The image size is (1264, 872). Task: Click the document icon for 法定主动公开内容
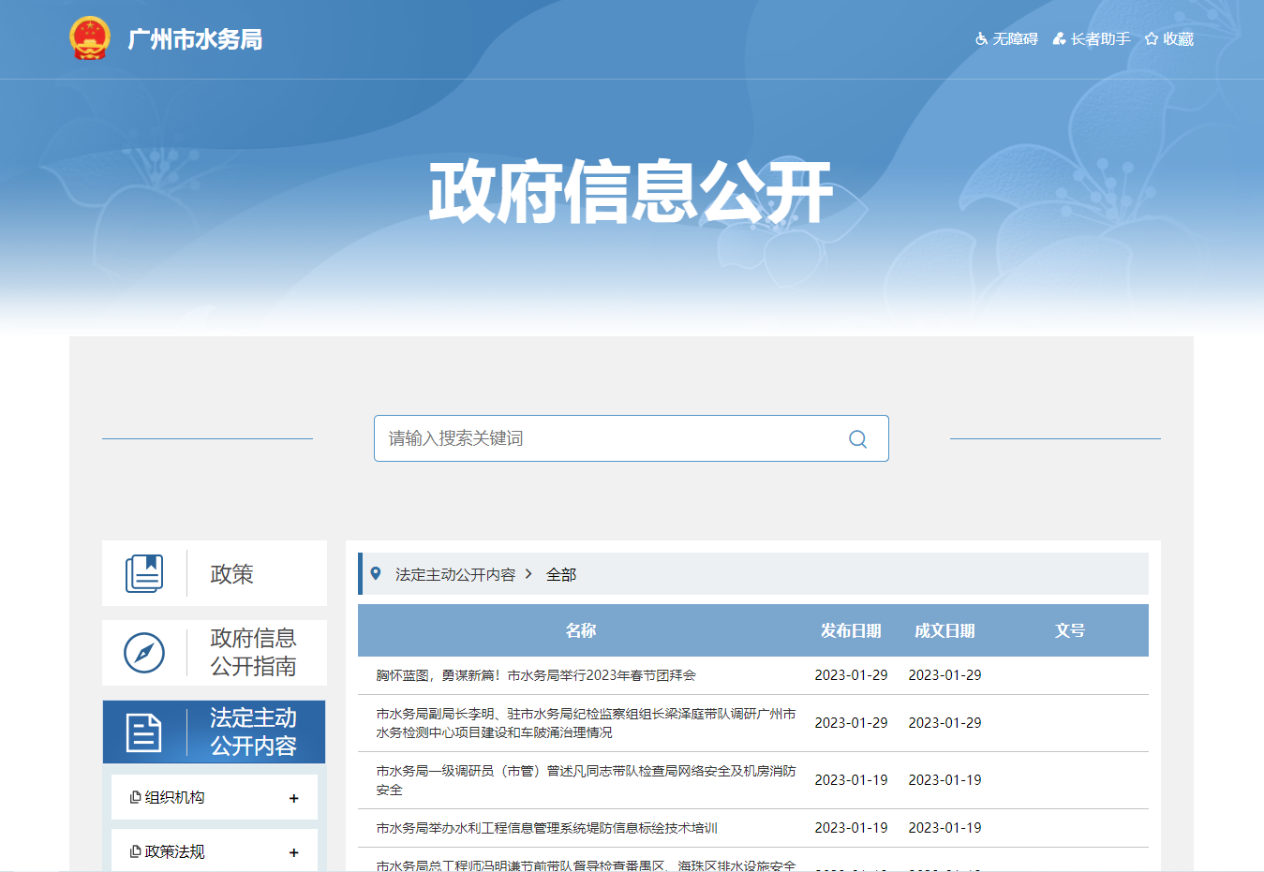point(144,733)
